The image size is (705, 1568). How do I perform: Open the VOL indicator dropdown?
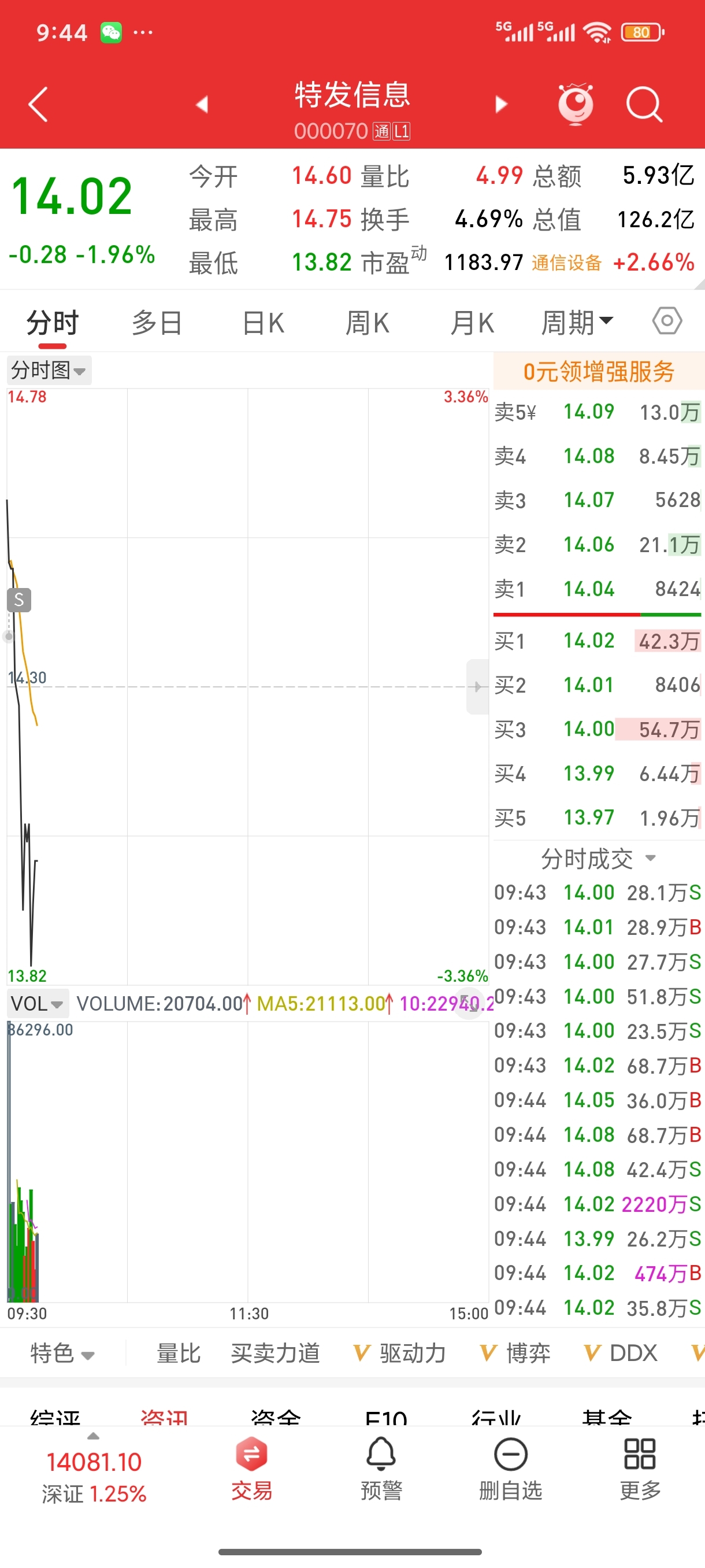(37, 1004)
